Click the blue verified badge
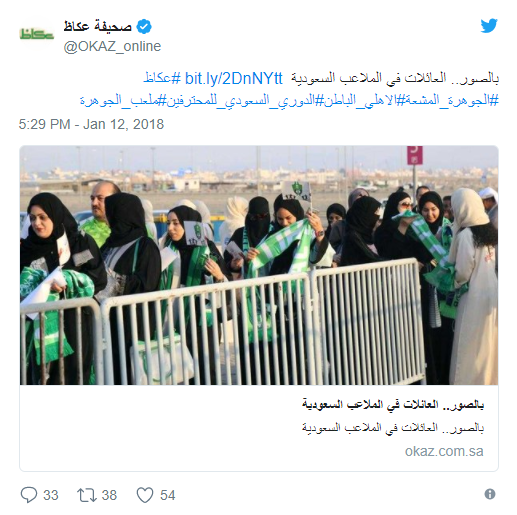Image resolution: width=517 pixels, height=515 pixels. click(144, 27)
